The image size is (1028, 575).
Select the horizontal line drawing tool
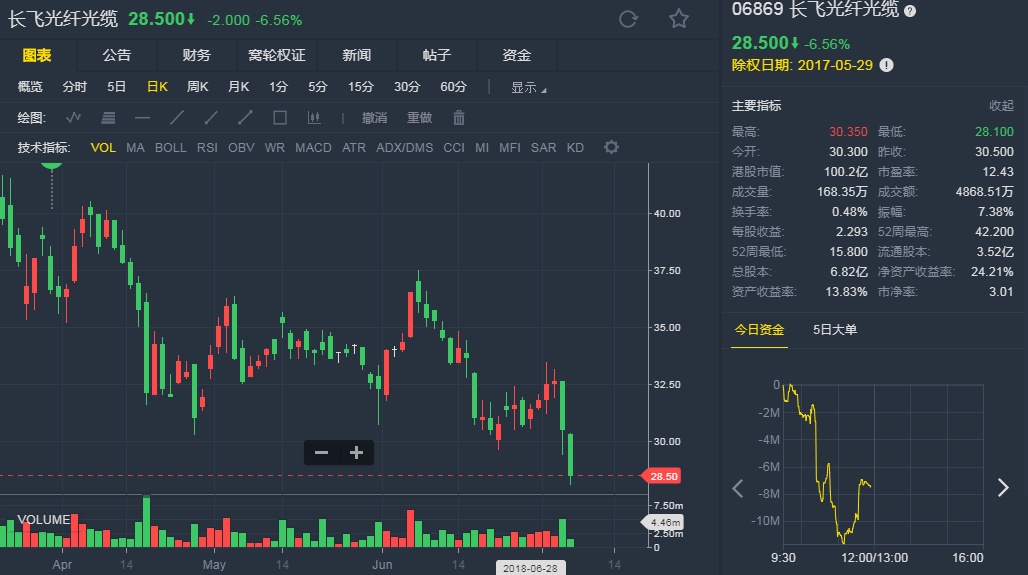[142, 118]
